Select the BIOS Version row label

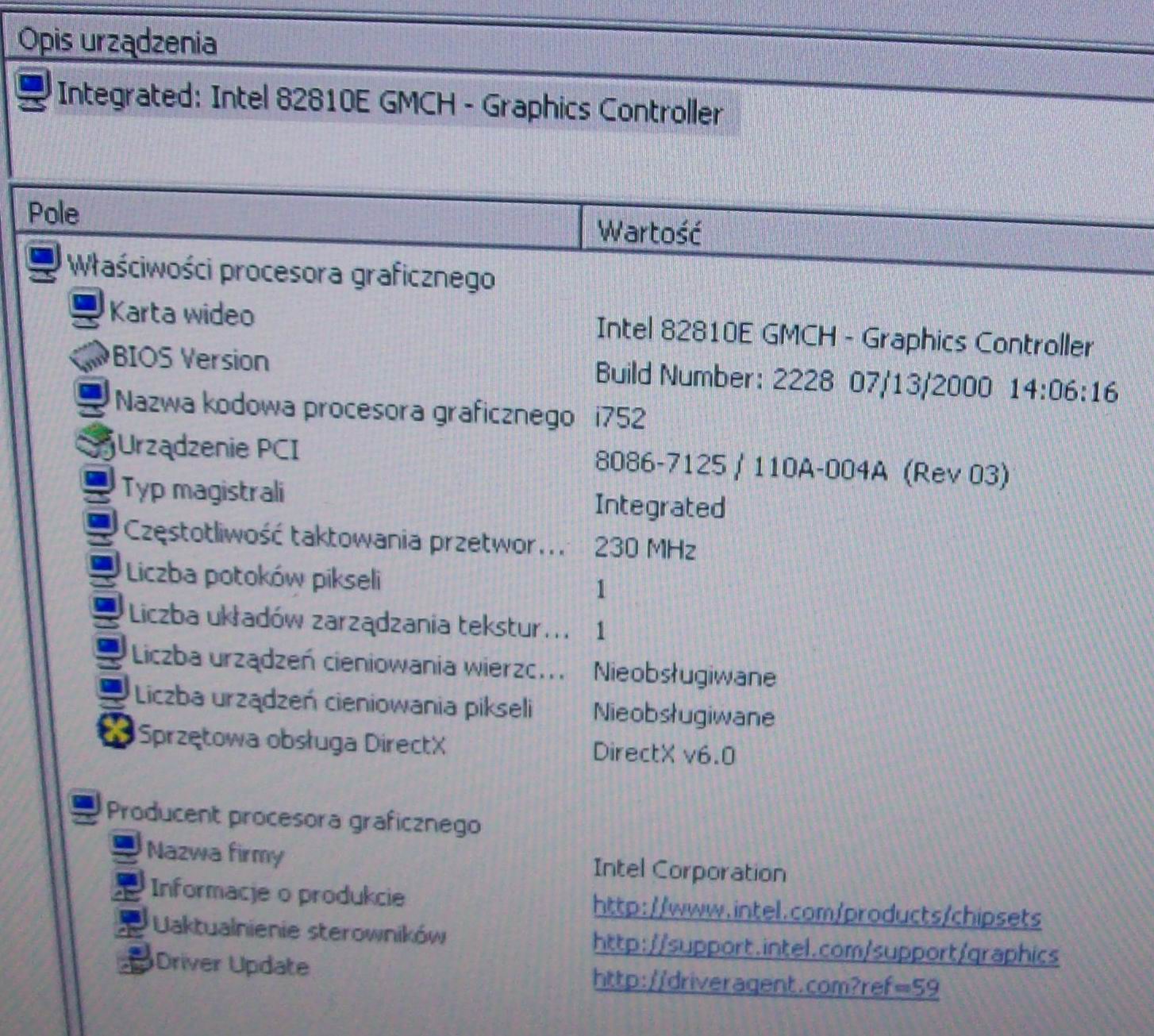pos(190,359)
